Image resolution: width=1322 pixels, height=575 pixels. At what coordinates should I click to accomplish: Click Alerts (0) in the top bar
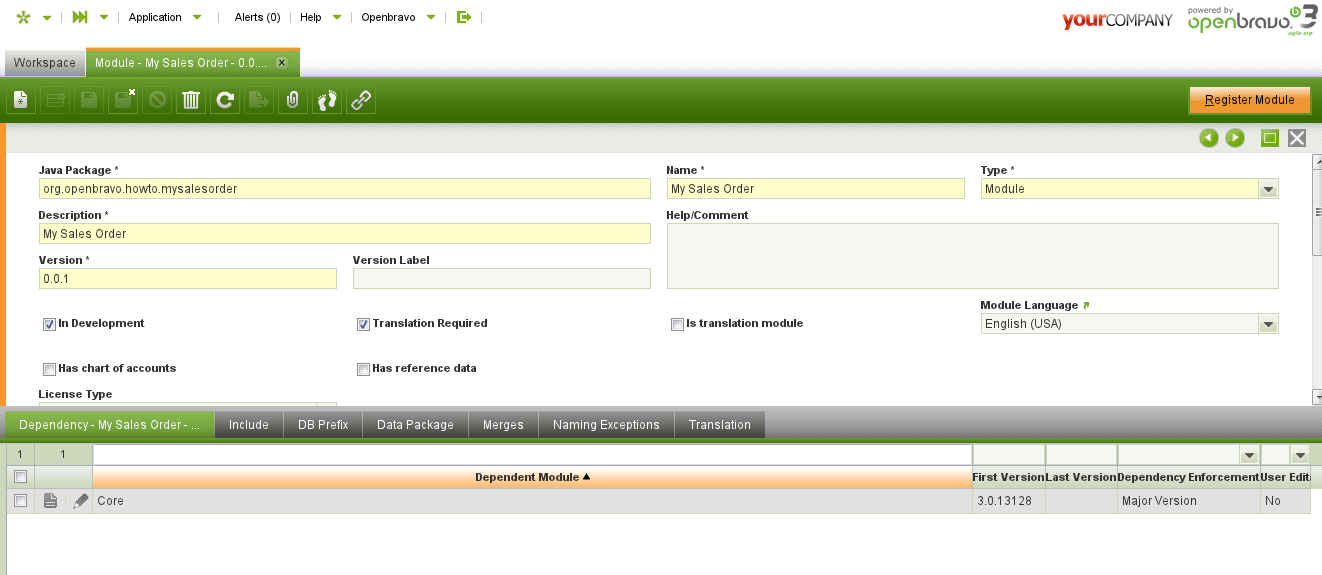coord(257,17)
